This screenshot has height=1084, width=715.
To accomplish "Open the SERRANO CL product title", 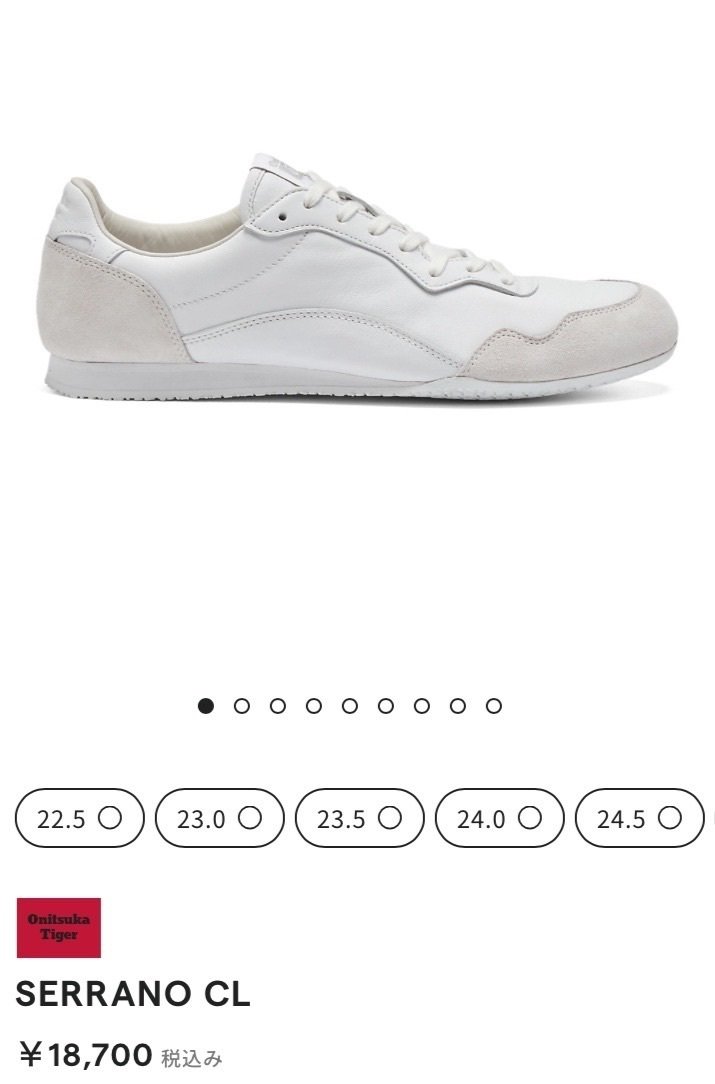I will pos(133,994).
